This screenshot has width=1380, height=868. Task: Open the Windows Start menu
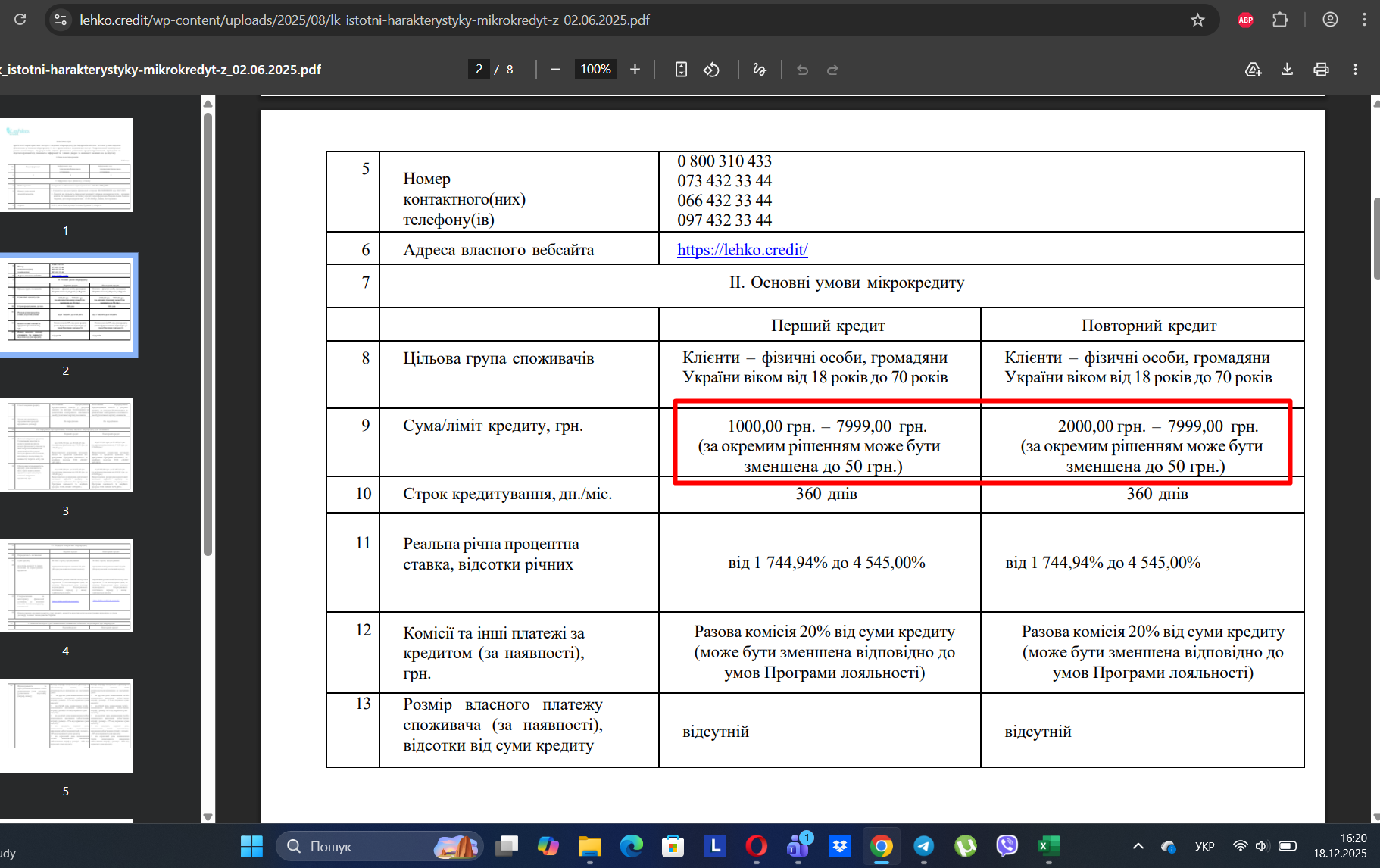tap(251, 846)
